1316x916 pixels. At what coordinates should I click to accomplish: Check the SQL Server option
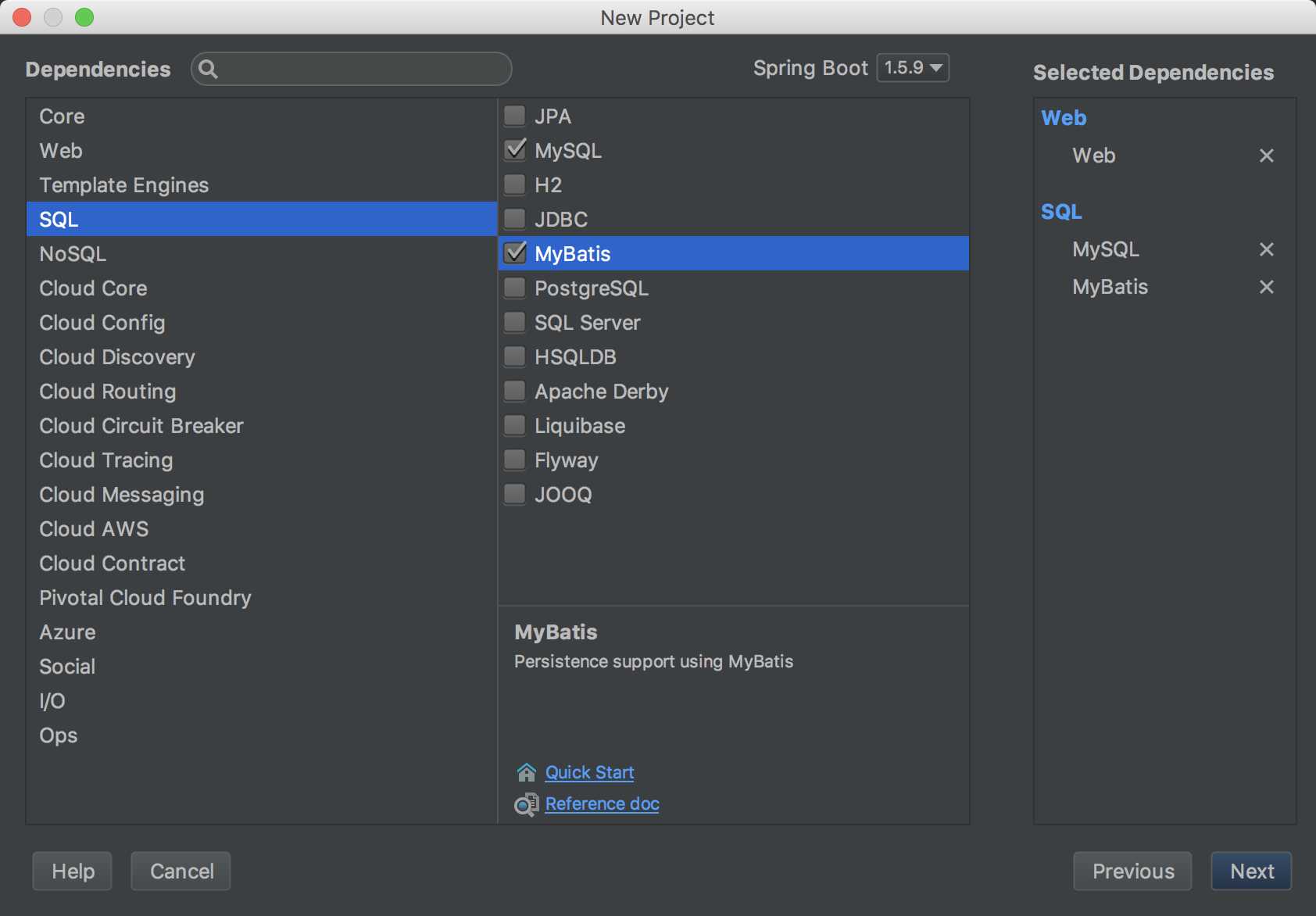(x=515, y=322)
